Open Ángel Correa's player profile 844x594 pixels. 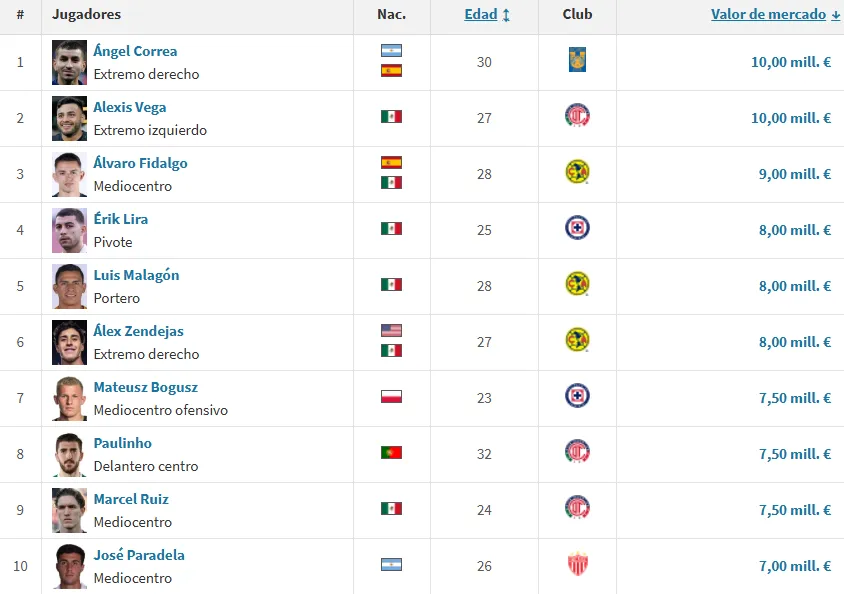tap(135, 51)
